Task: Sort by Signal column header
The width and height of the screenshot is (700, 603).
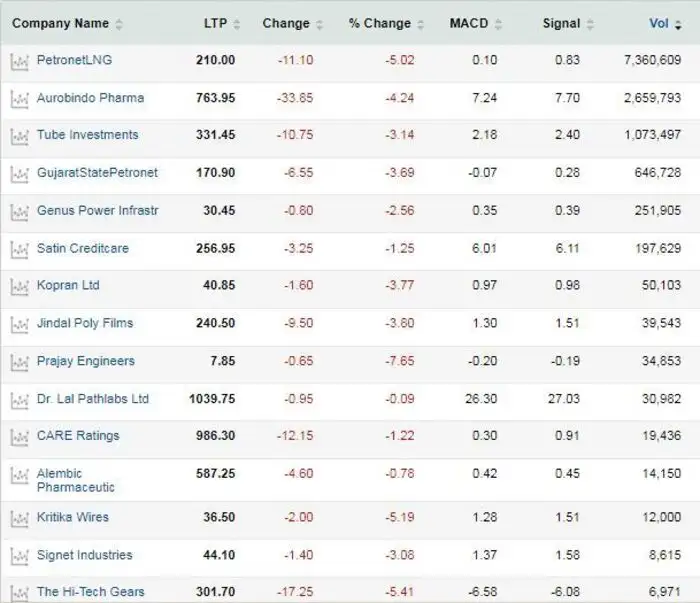Action: [x=561, y=23]
